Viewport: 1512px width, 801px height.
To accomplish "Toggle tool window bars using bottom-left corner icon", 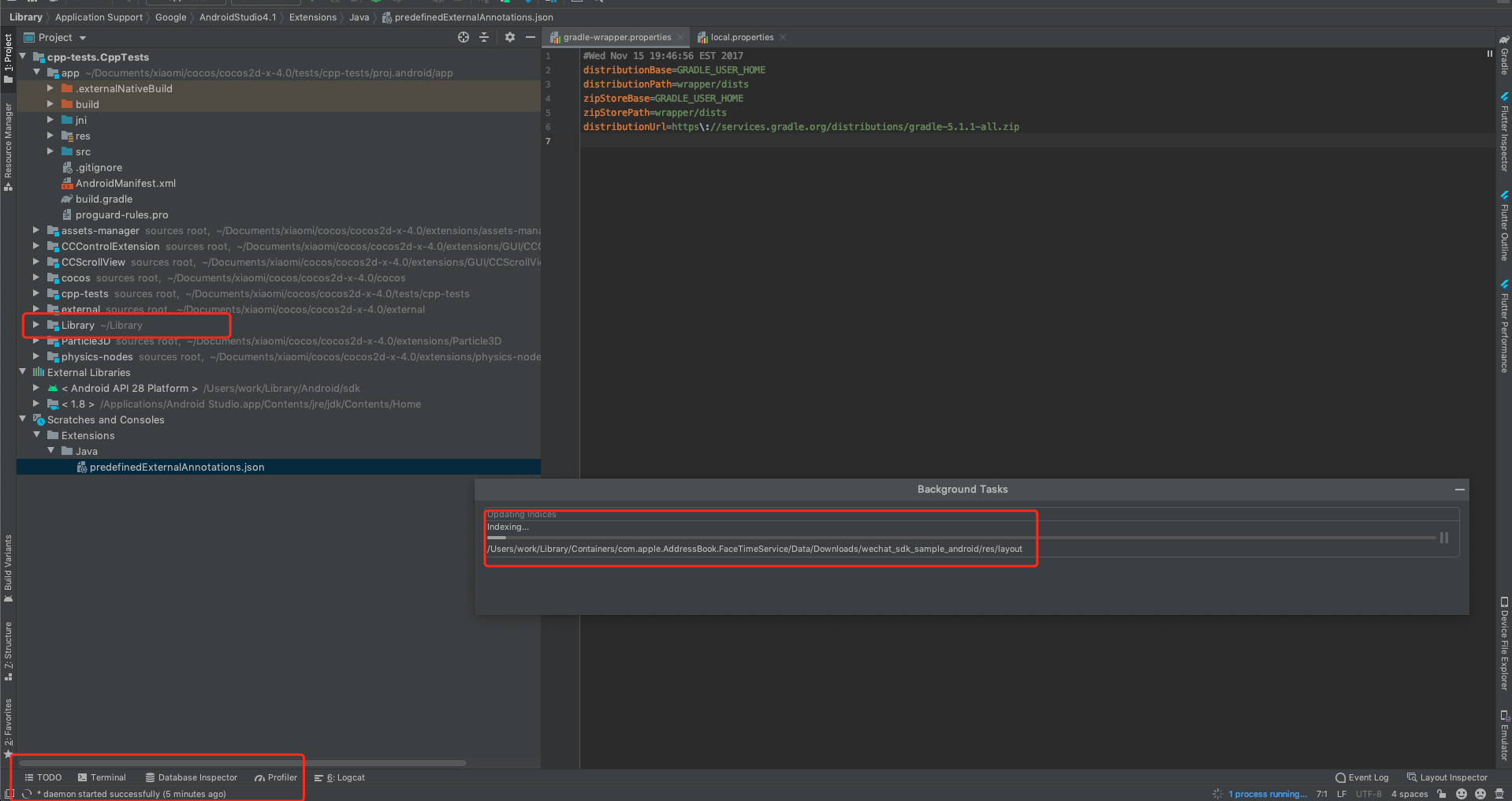I will coord(9,794).
